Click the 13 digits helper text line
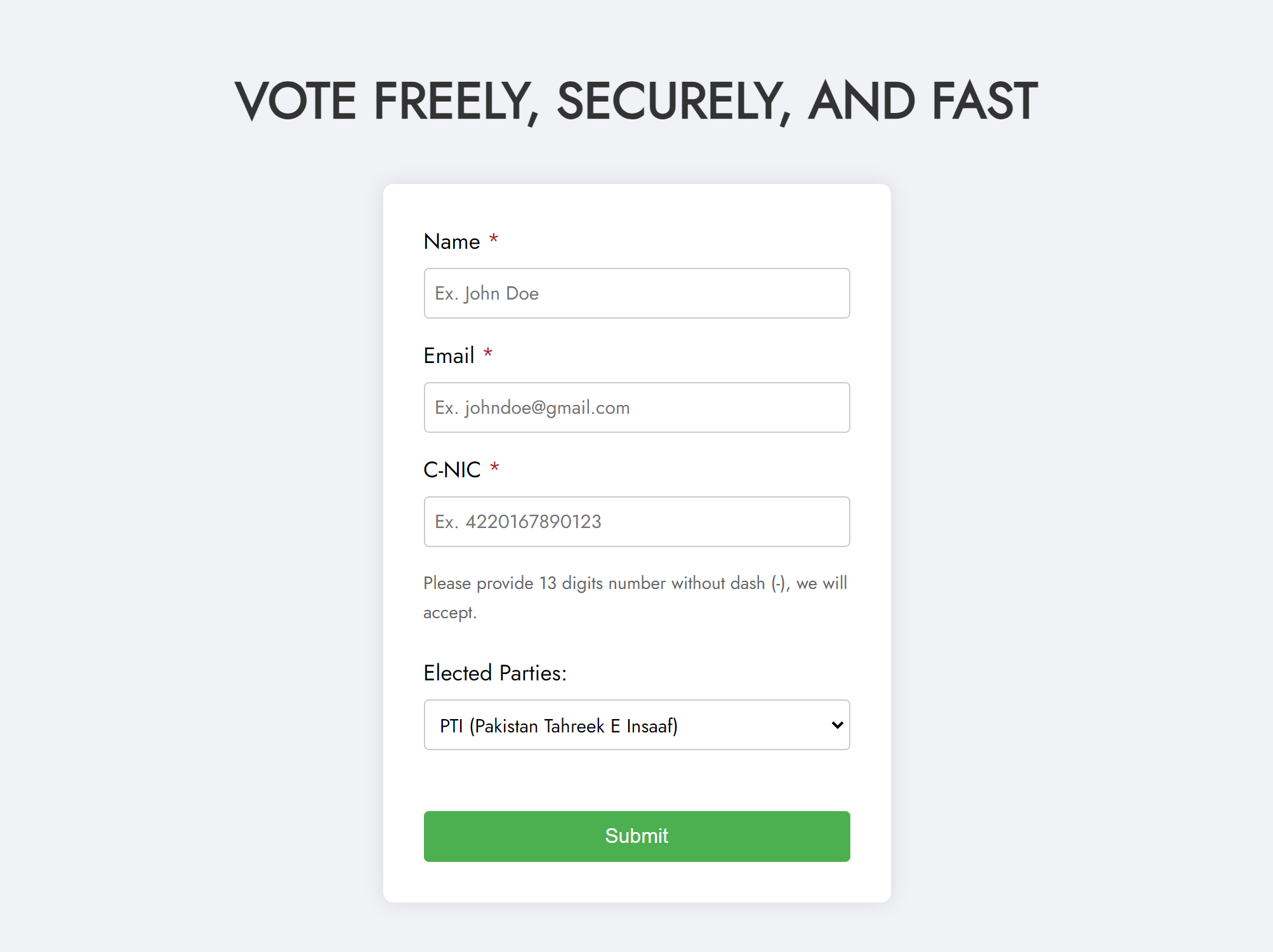The width and height of the screenshot is (1273, 952). pyautogui.click(x=635, y=583)
